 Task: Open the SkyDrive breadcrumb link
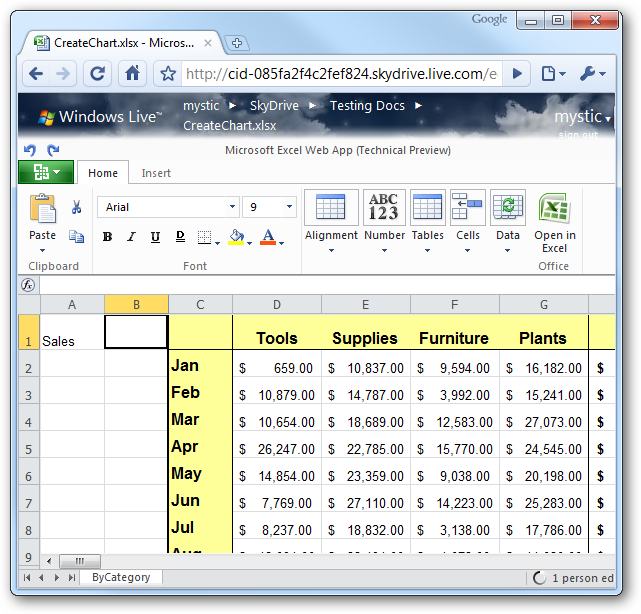[274, 106]
